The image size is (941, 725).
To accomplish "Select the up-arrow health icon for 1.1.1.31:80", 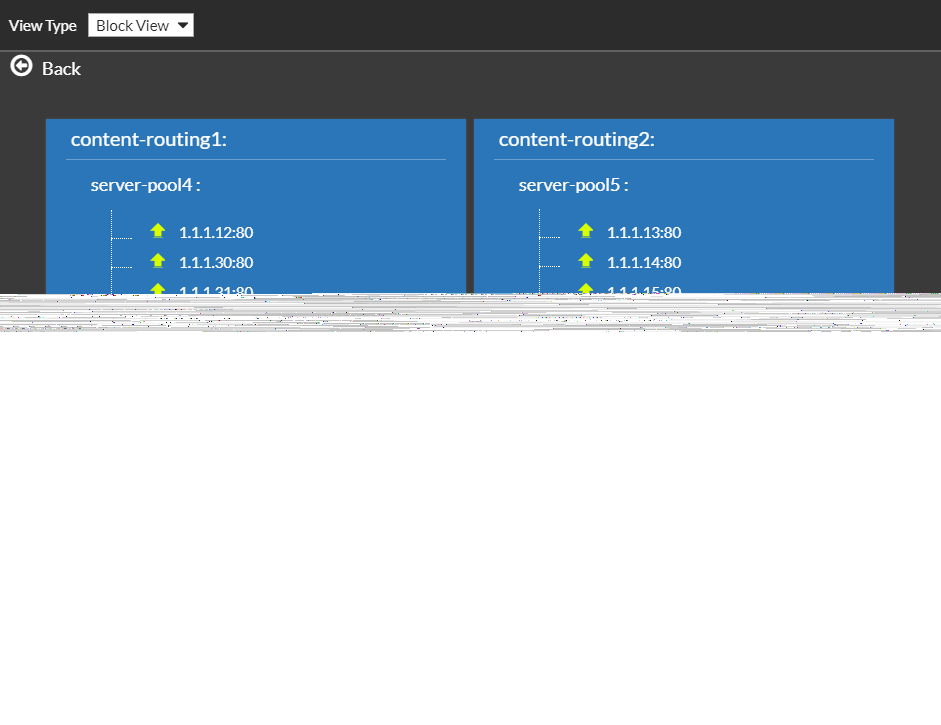I will coord(158,289).
